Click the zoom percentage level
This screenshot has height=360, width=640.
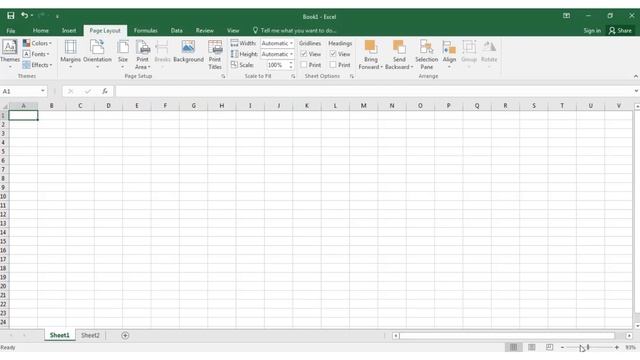point(630,348)
